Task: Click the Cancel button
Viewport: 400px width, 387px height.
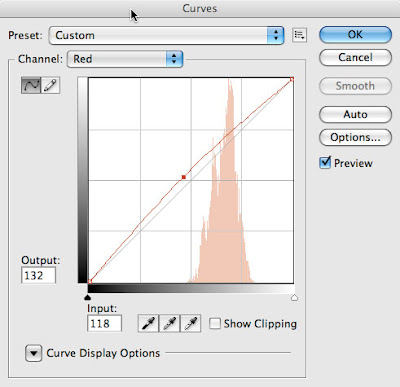Action: (355, 57)
